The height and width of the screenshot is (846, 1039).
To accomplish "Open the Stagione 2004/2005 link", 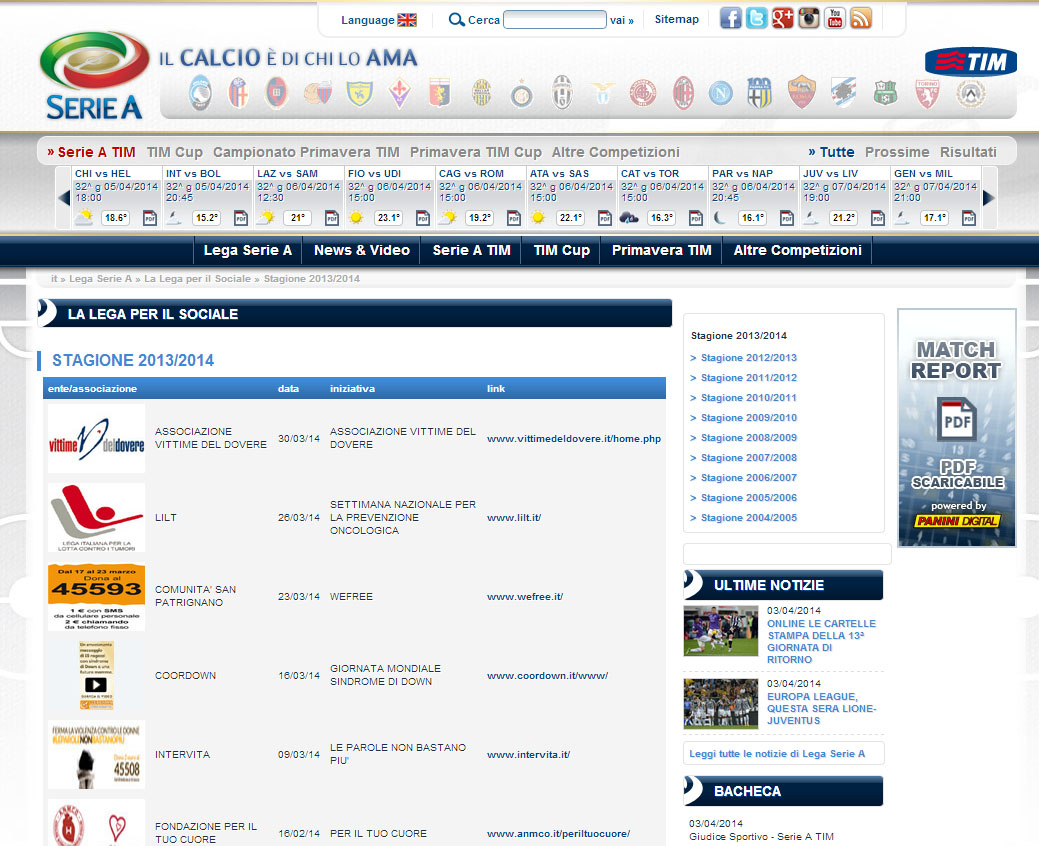I will coord(749,518).
